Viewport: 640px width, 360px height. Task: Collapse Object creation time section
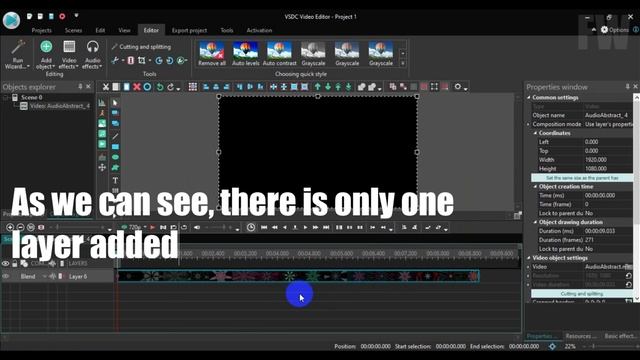(536, 187)
